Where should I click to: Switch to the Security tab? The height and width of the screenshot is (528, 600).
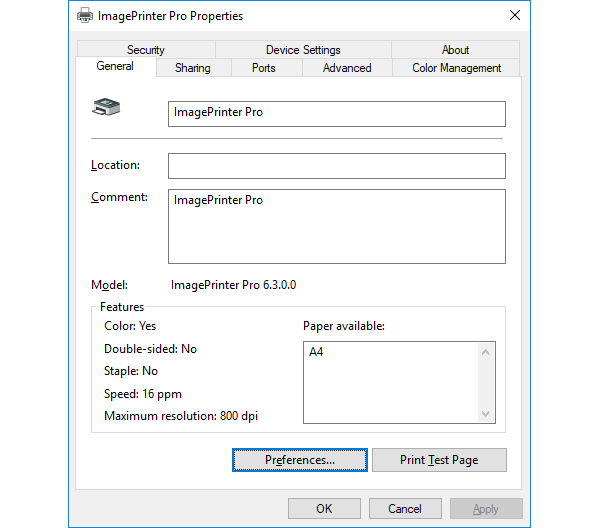pyautogui.click(x=146, y=50)
